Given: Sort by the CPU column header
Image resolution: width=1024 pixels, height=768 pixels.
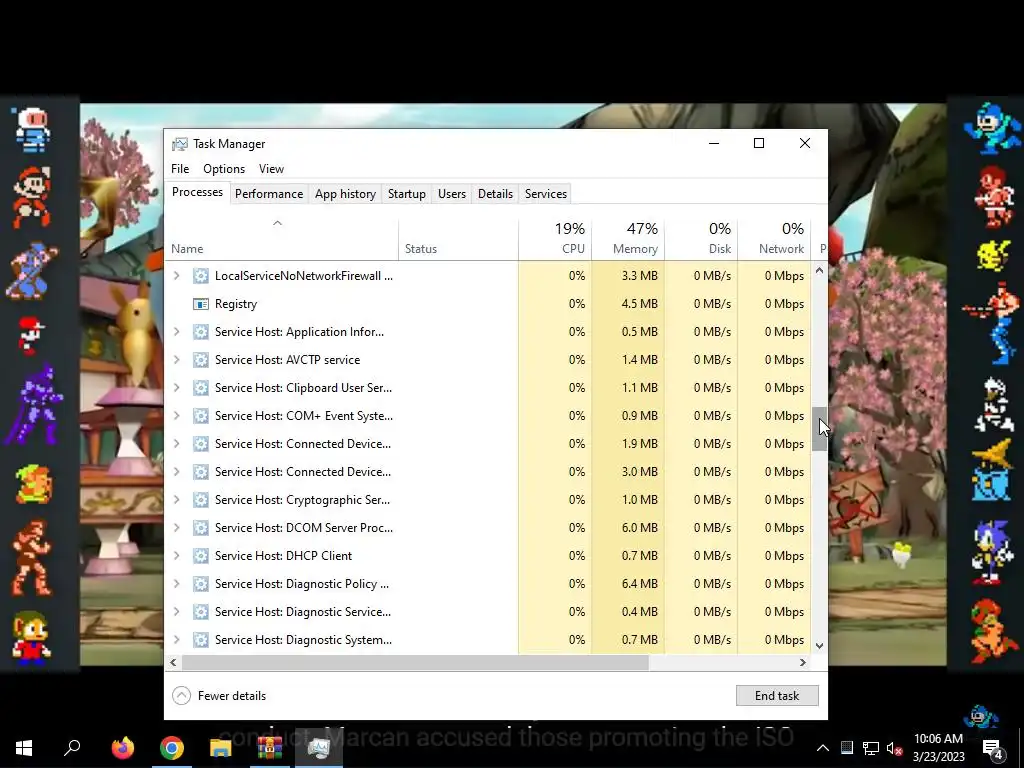Looking at the screenshot, I should 555,239.
